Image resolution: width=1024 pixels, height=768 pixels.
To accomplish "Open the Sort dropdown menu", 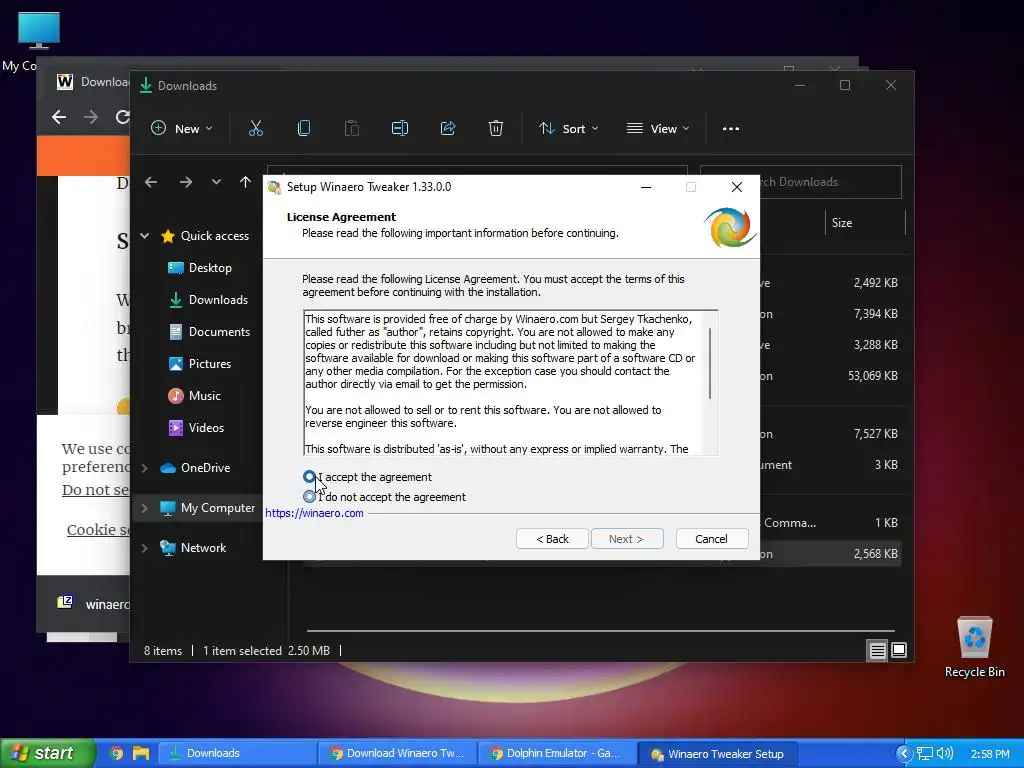I will click(568, 129).
